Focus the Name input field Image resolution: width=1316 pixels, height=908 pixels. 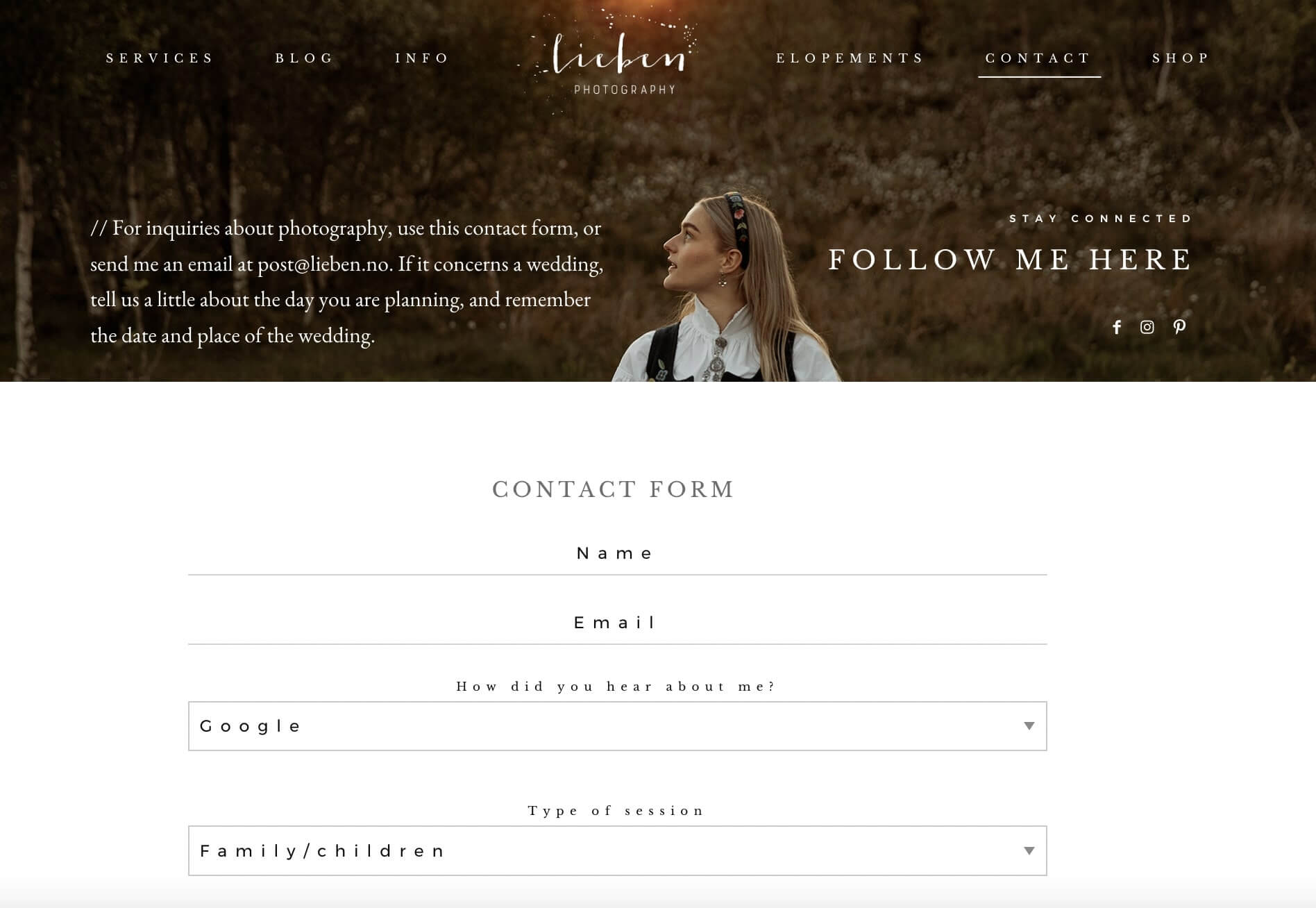[617, 554]
